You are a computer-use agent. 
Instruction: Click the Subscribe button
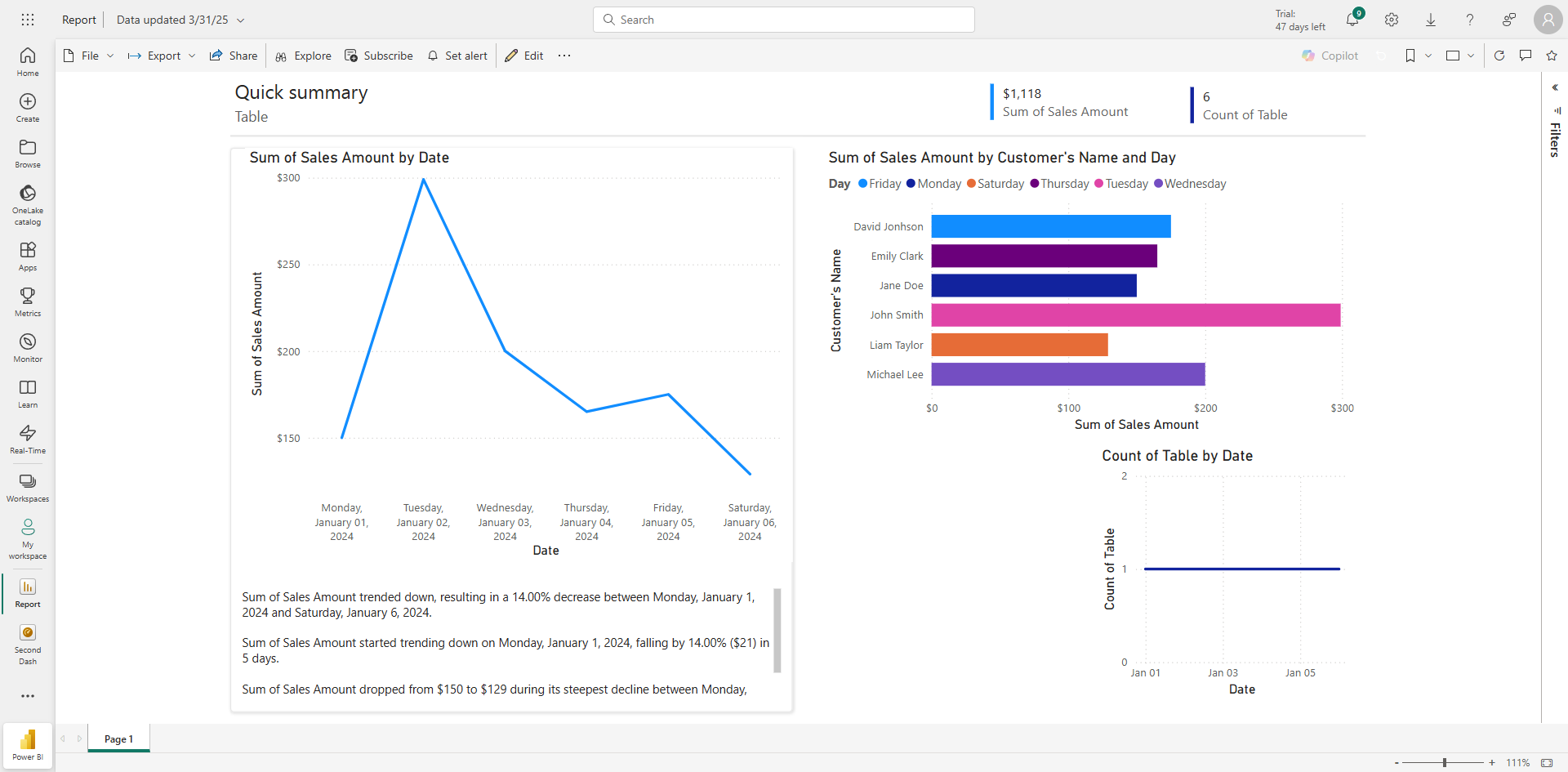pyautogui.click(x=379, y=56)
